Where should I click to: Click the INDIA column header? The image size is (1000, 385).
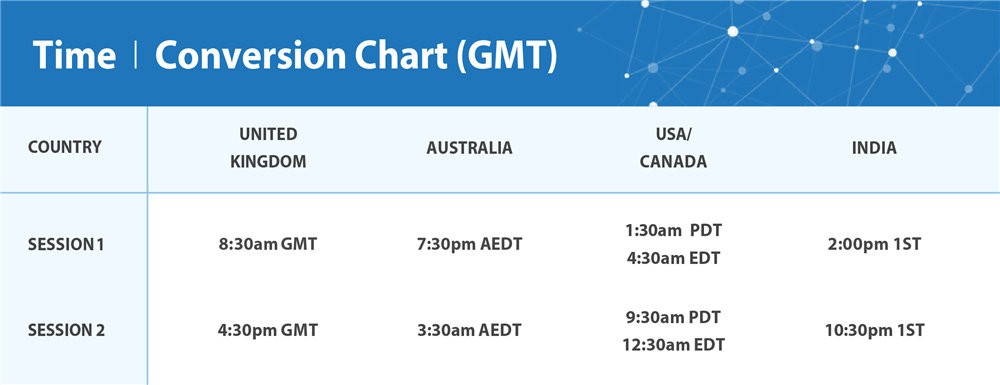(874, 148)
